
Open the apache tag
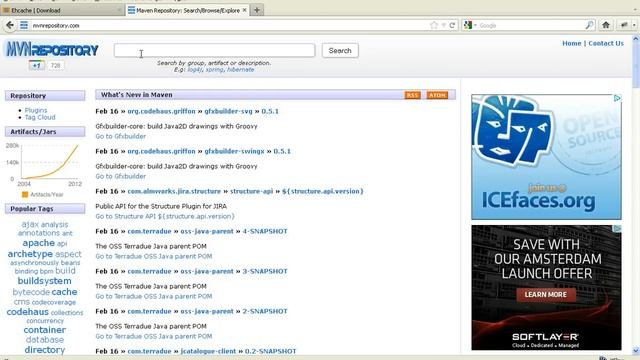38,243
